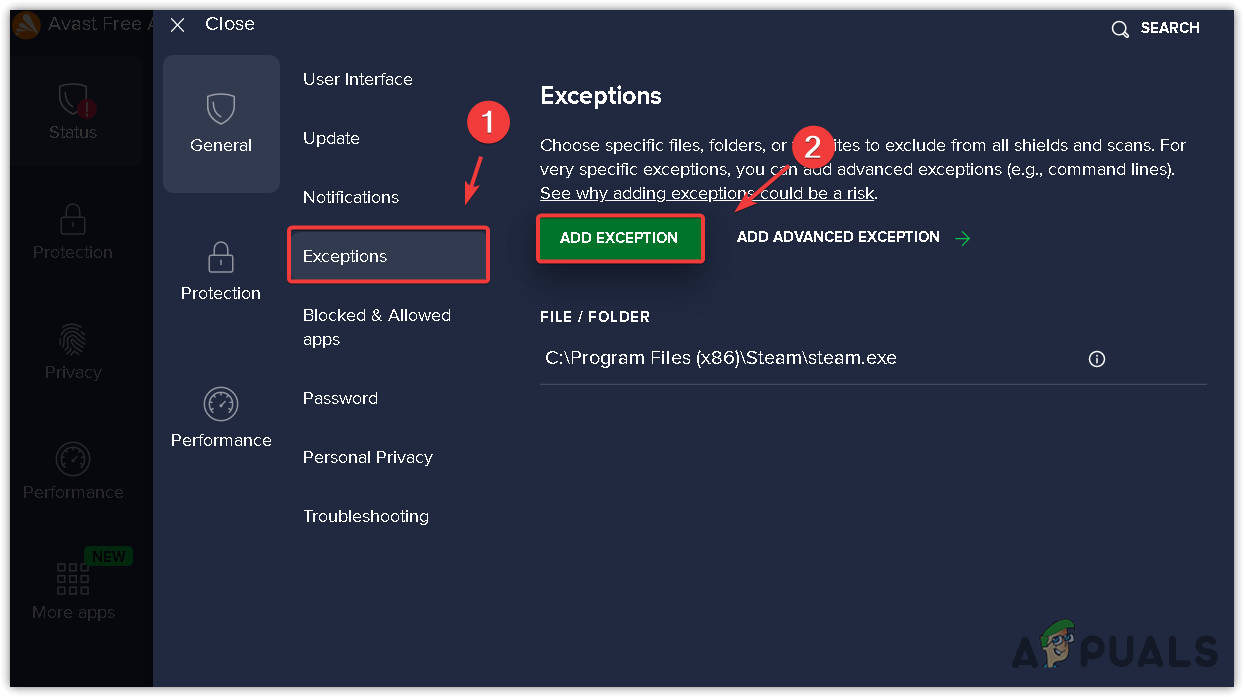Open Personal Privacy settings

click(x=368, y=457)
